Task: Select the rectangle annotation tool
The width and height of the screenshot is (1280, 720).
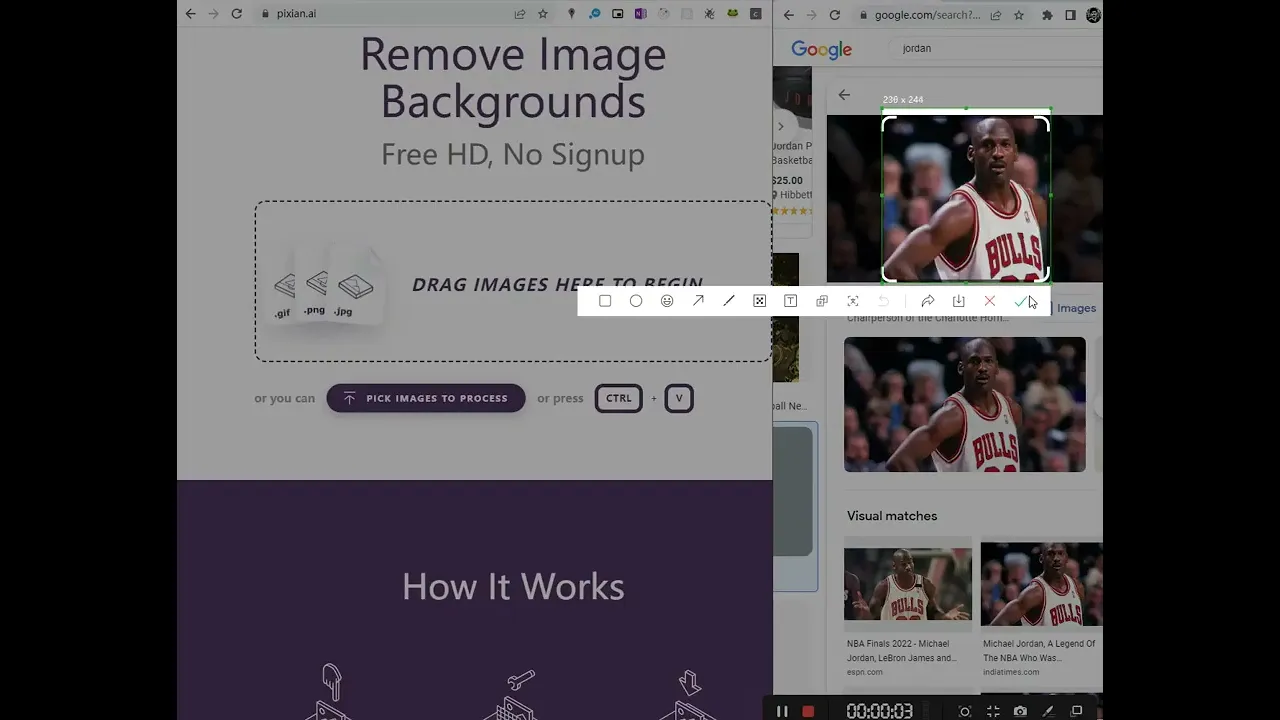Action: tap(605, 301)
